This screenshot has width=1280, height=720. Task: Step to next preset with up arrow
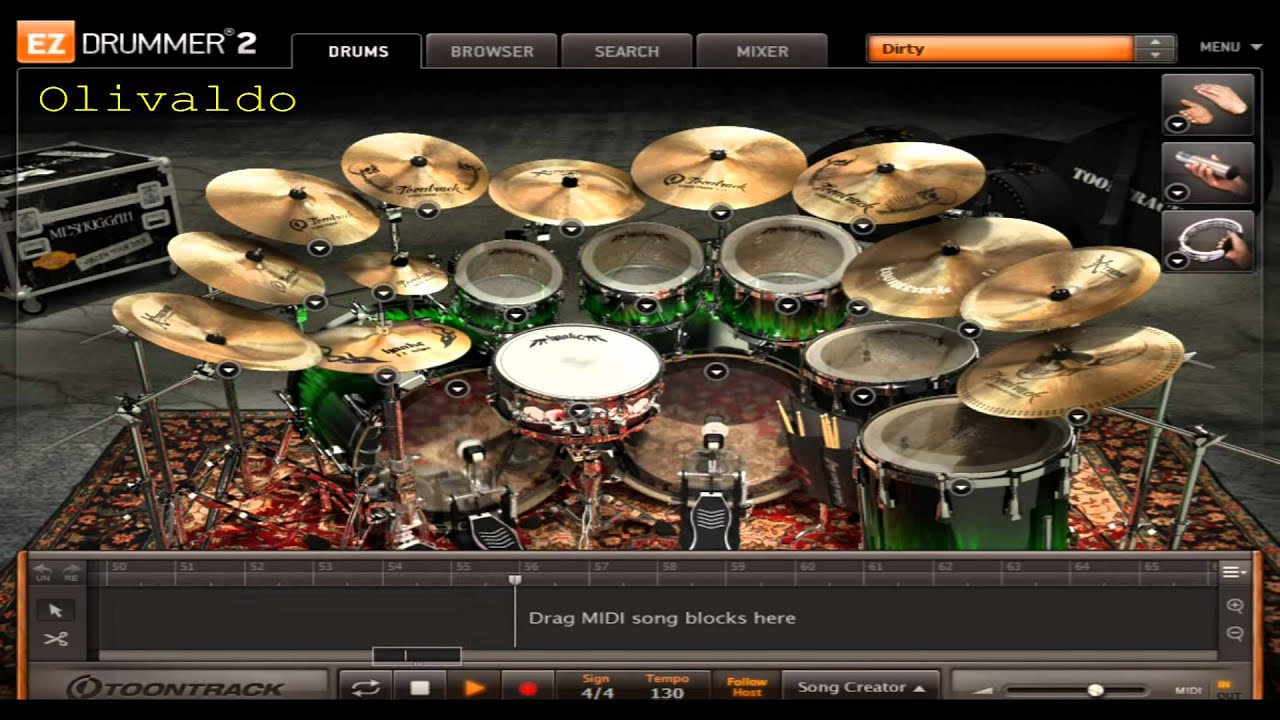(x=1155, y=41)
